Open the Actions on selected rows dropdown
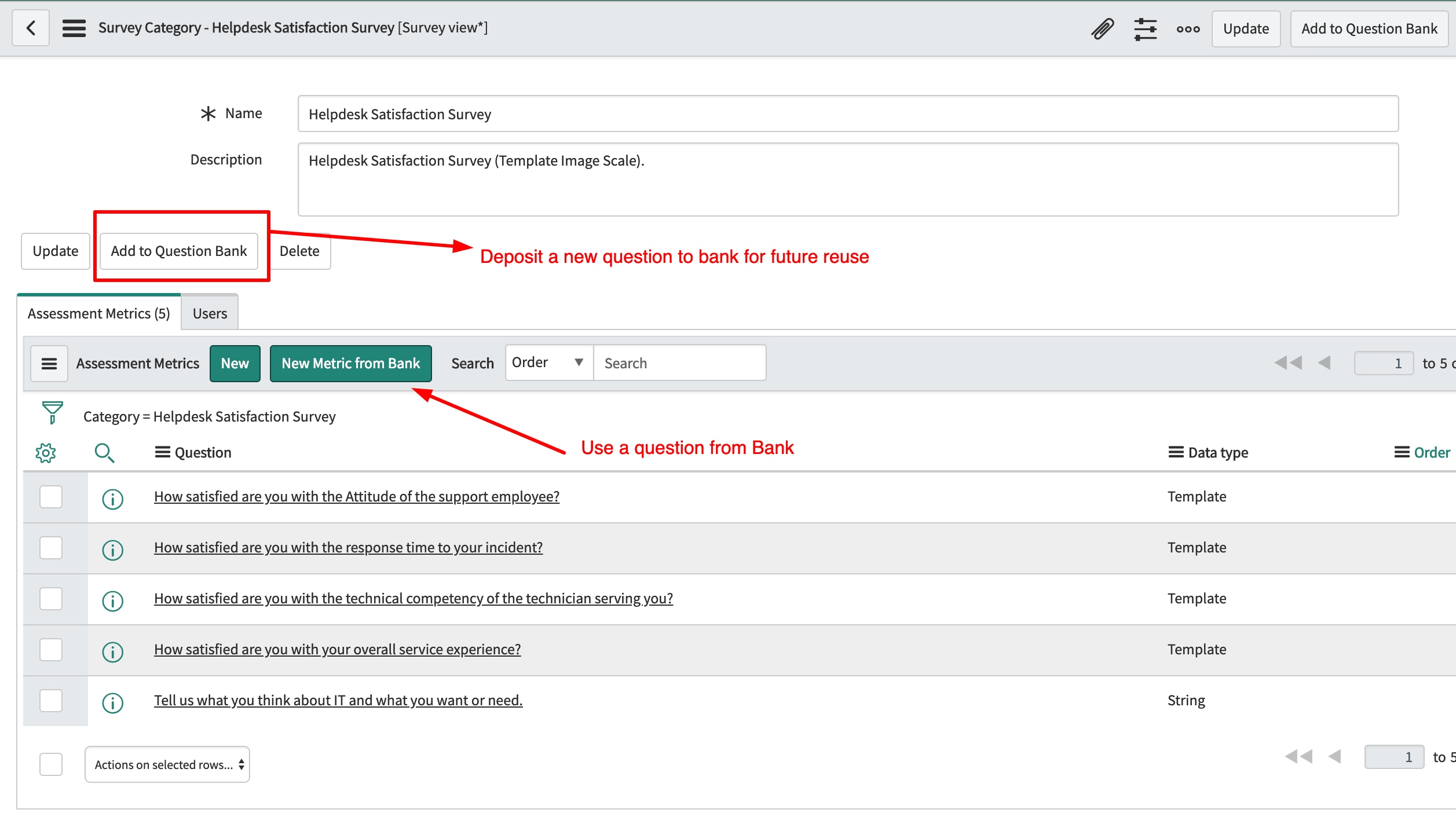Image resolution: width=1456 pixels, height=813 pixels. coord(167,764)
